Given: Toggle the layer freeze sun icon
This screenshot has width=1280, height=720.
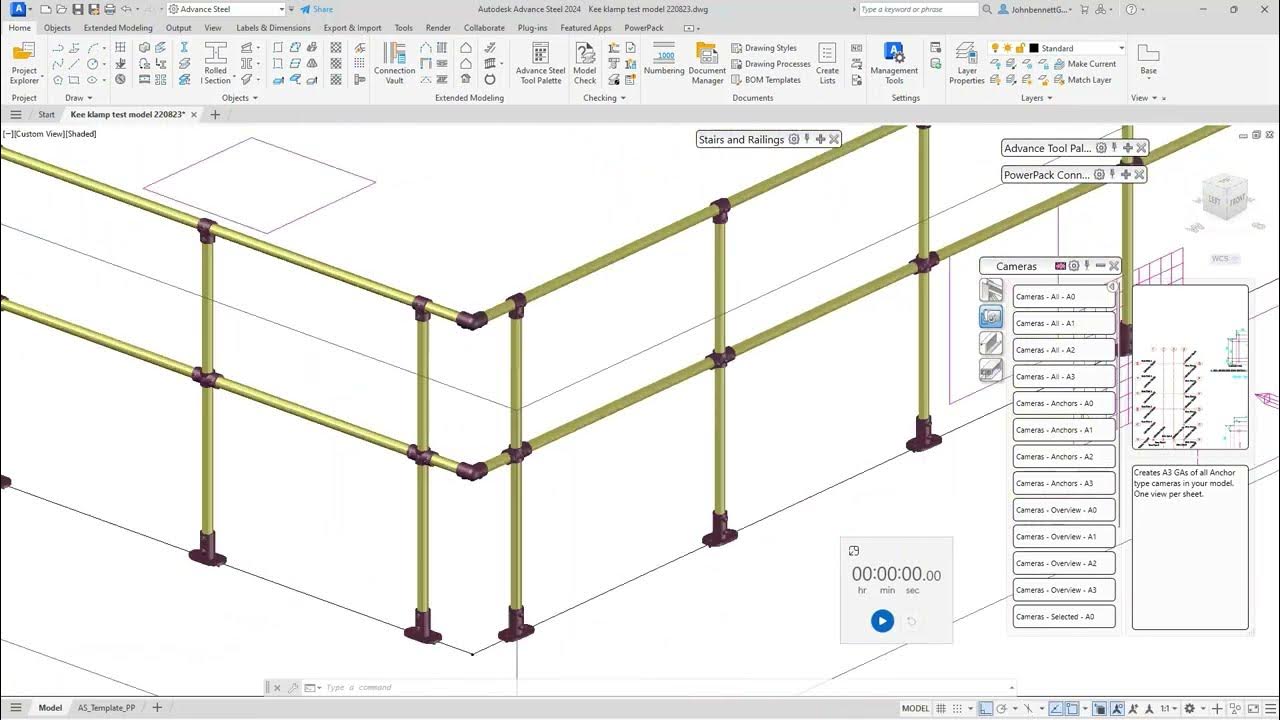Looking at the screenshot, I should (1008, 48).
